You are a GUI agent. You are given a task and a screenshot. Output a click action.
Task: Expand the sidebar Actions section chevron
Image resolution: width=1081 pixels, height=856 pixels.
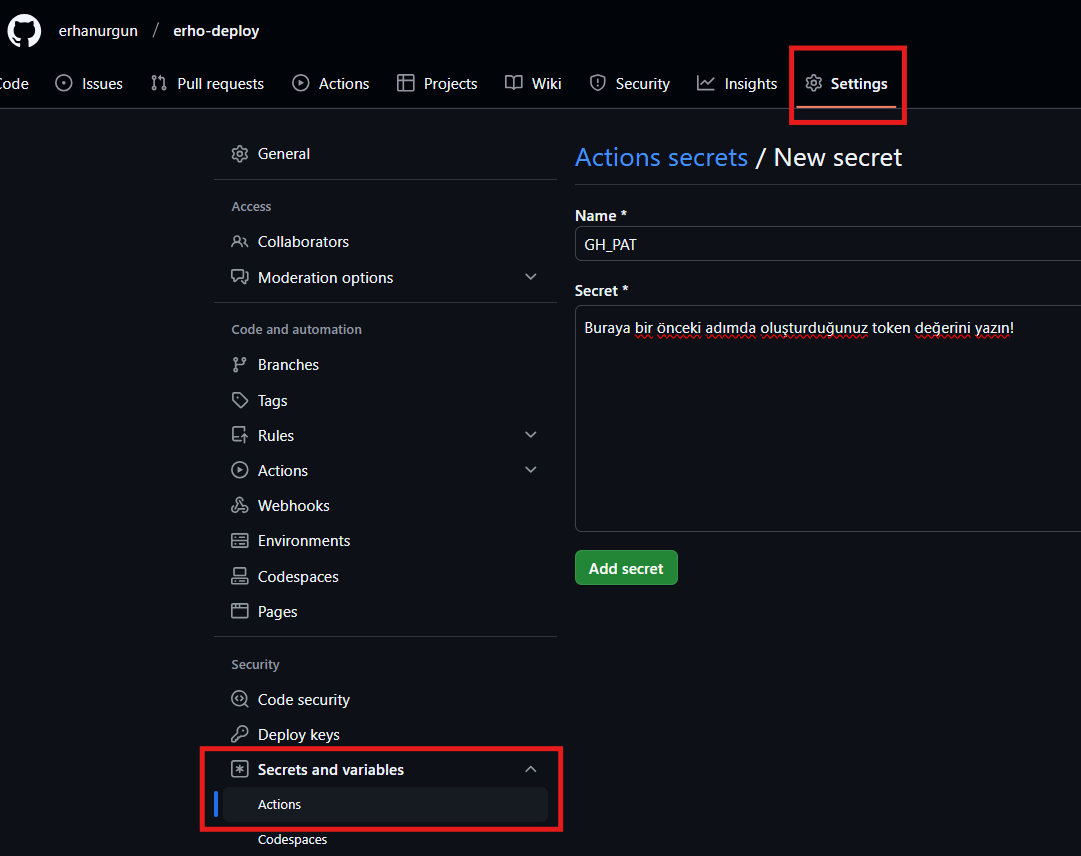[x=531, y=470]
